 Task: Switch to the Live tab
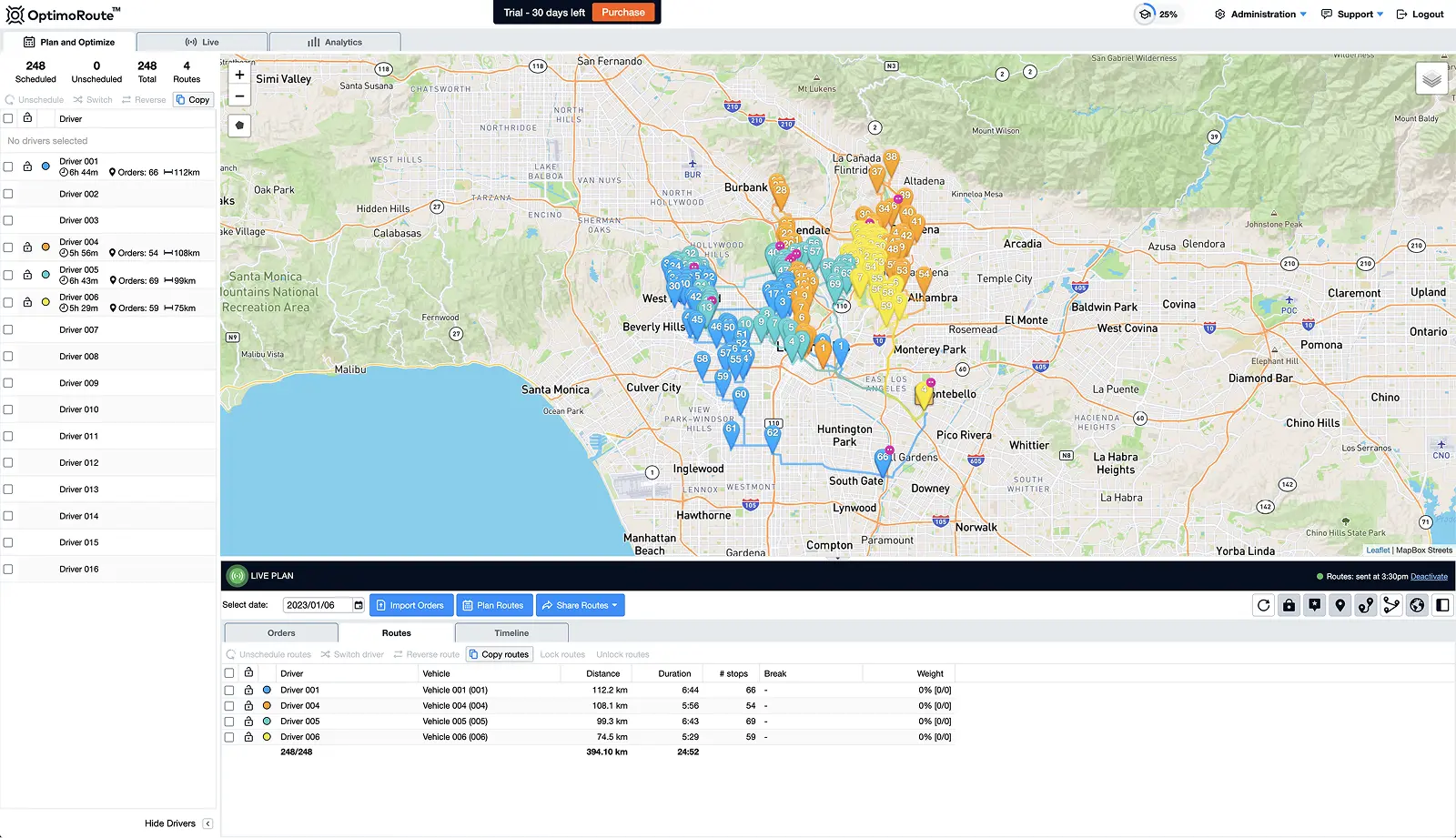(202, 42)
